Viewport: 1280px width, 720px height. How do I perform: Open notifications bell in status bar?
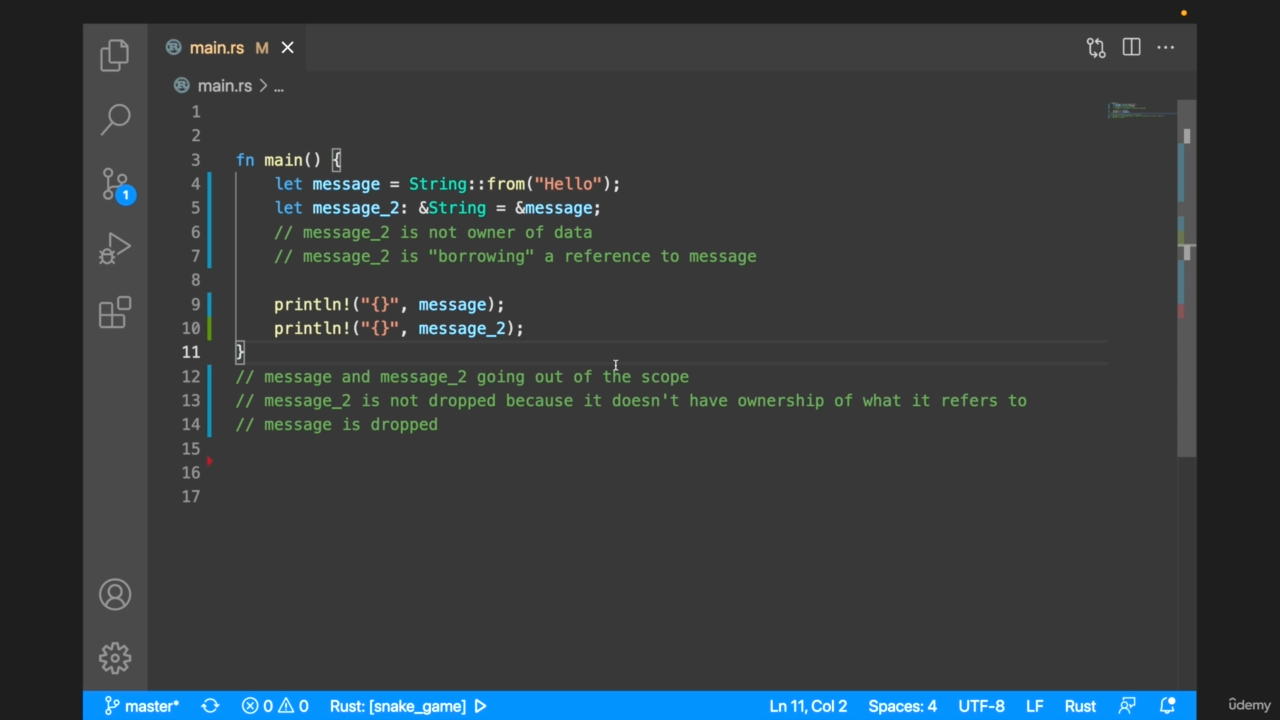tap(1167, 706)
